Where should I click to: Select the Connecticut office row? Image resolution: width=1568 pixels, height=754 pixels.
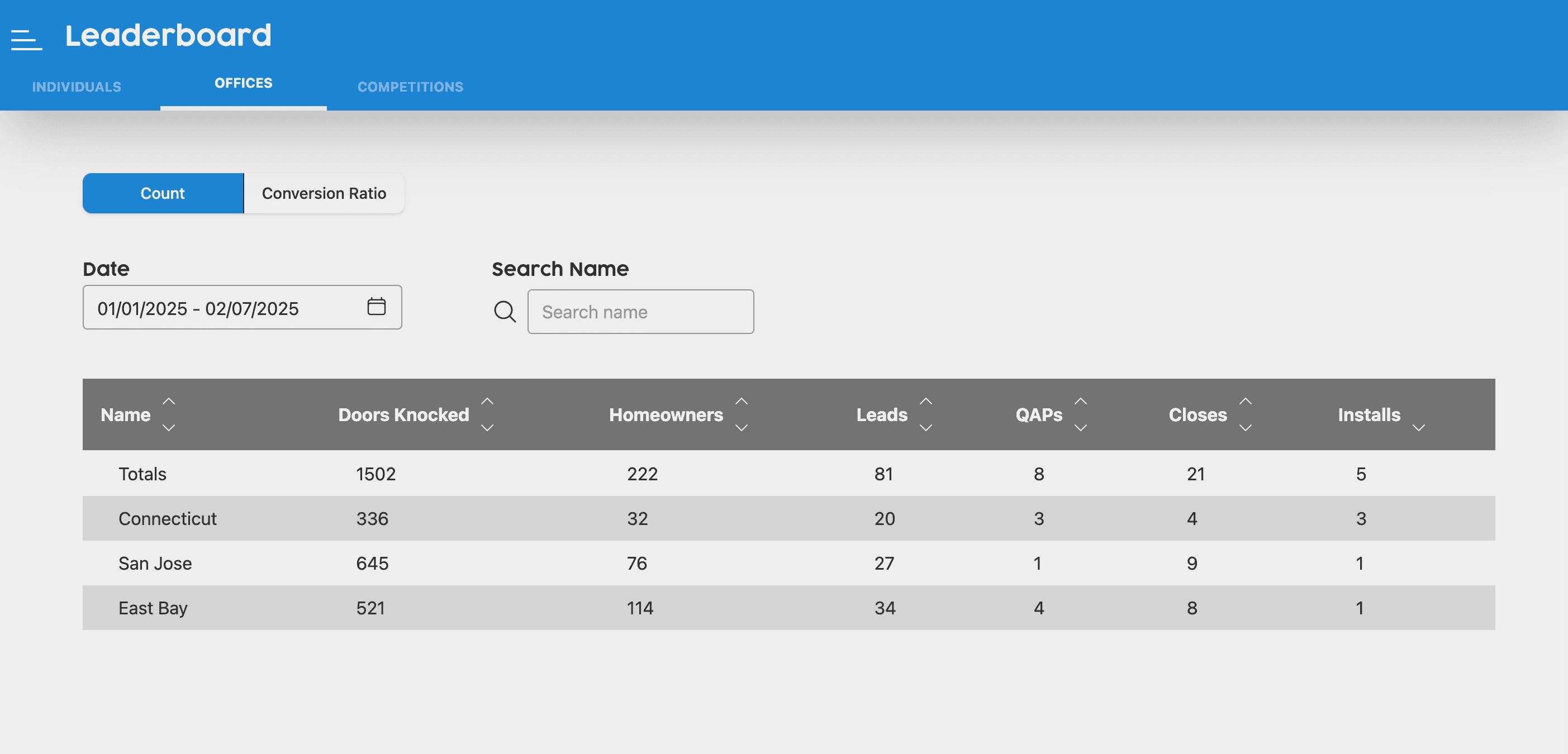[x=168, y=518]
